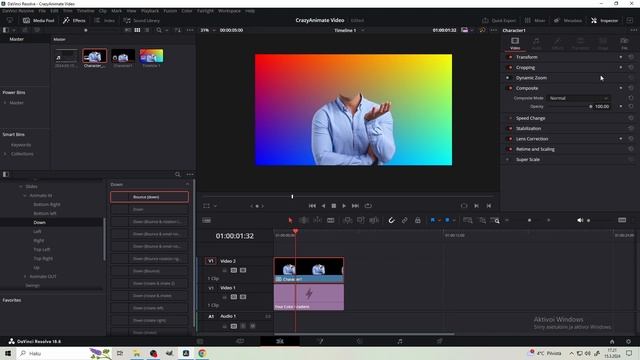The width and height of the screenshot is (640, 360).
Task: Click the viewer scrubber bar
Action: point(349,197)
